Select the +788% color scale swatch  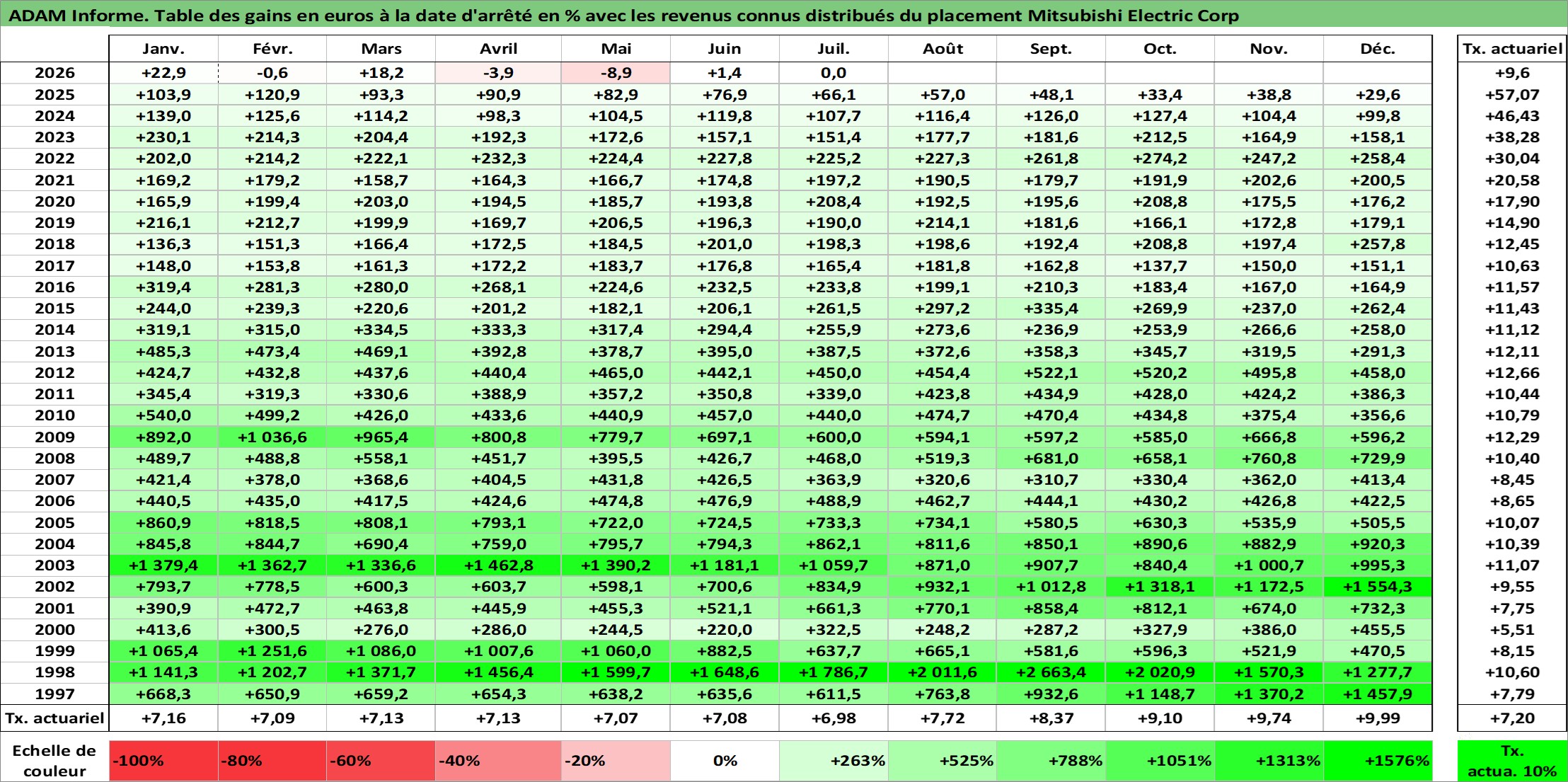[1051, 761]
